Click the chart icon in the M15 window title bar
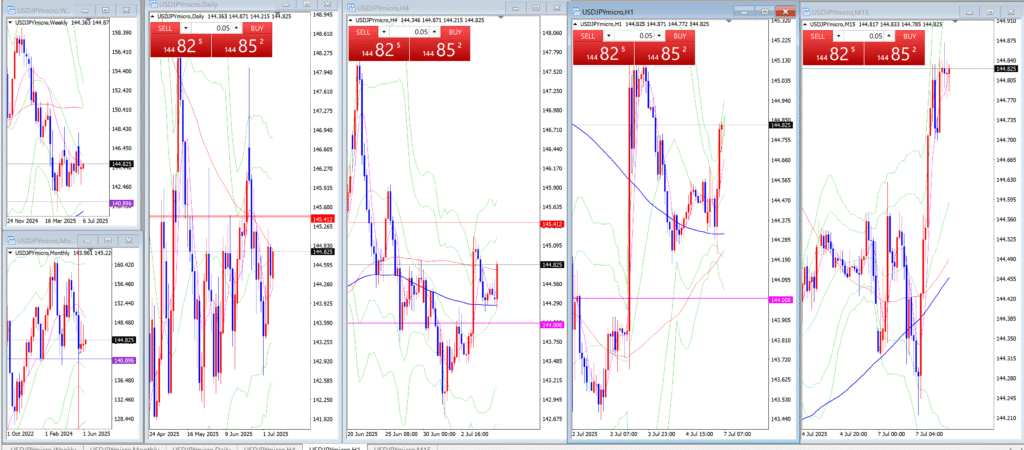 806,11
